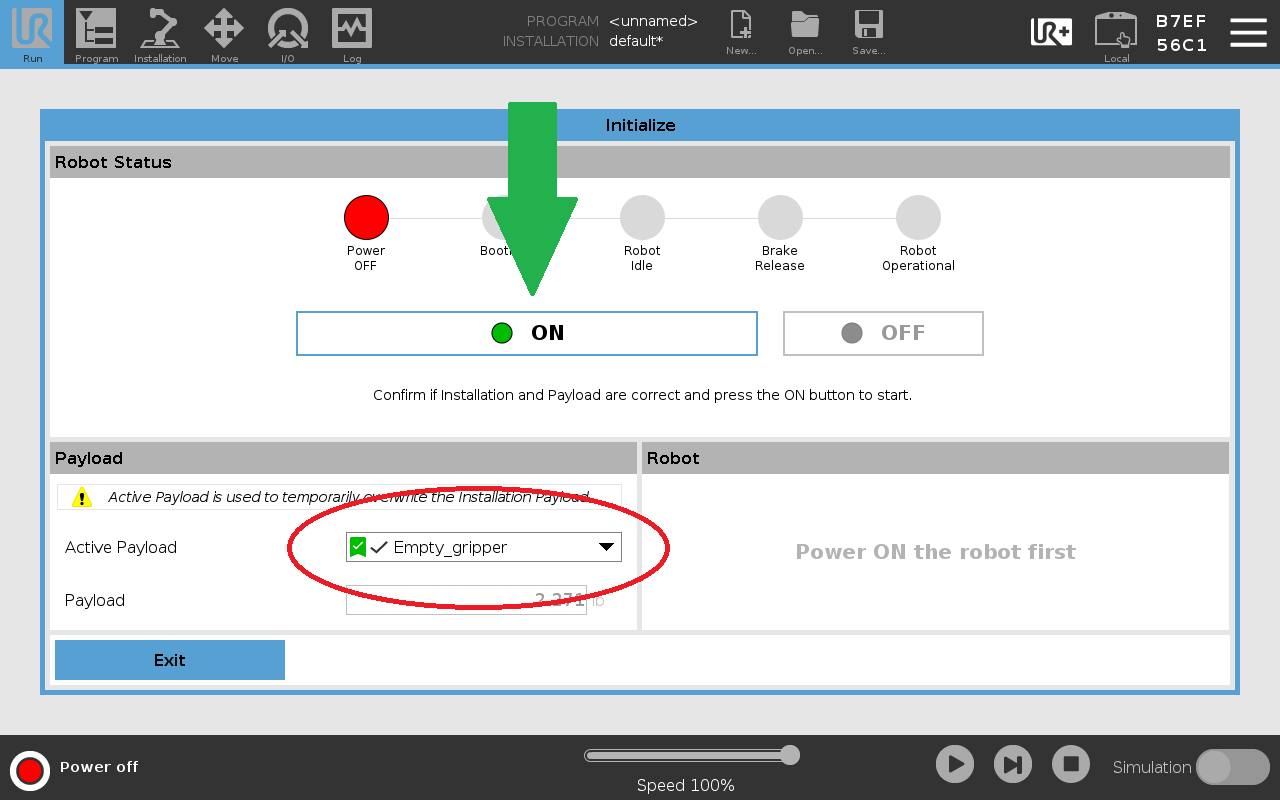
Task: Click the ON button to power robot
Action: (527, 333)
